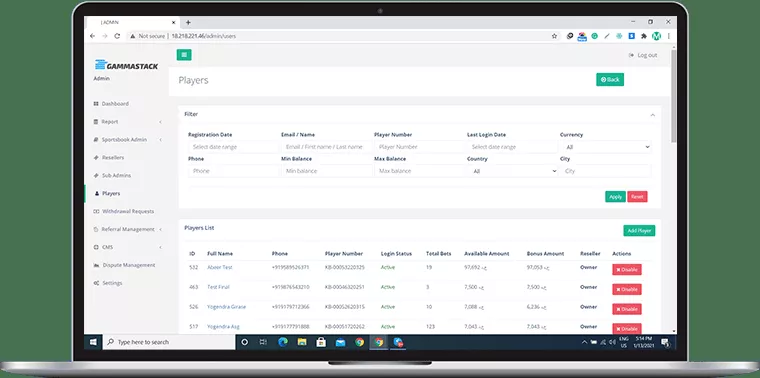Open the Chrome three-dot menu
This screenshot has width=760, height=378.
click(x=668, y=36)
